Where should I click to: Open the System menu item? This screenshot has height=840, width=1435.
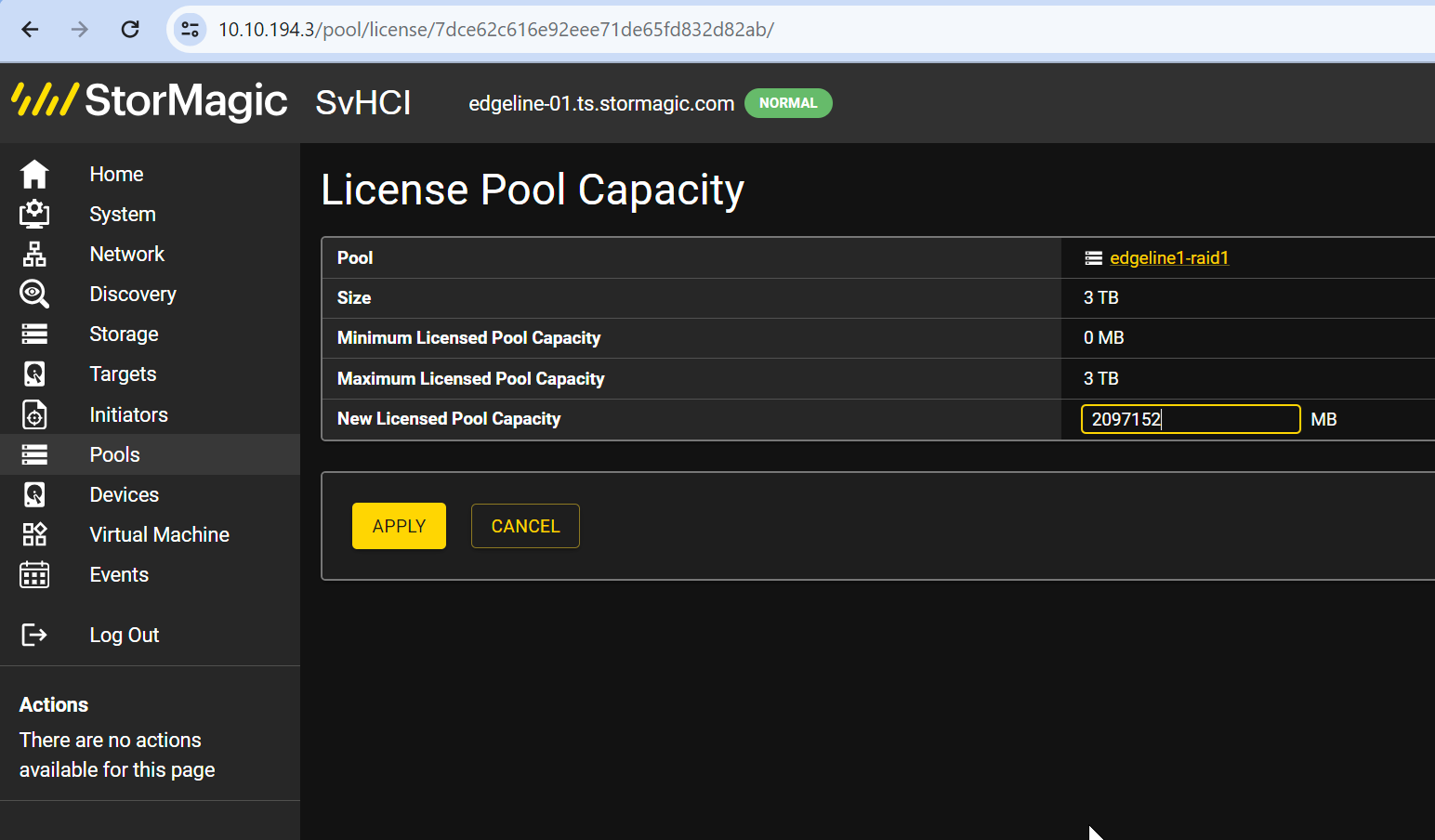123,214
